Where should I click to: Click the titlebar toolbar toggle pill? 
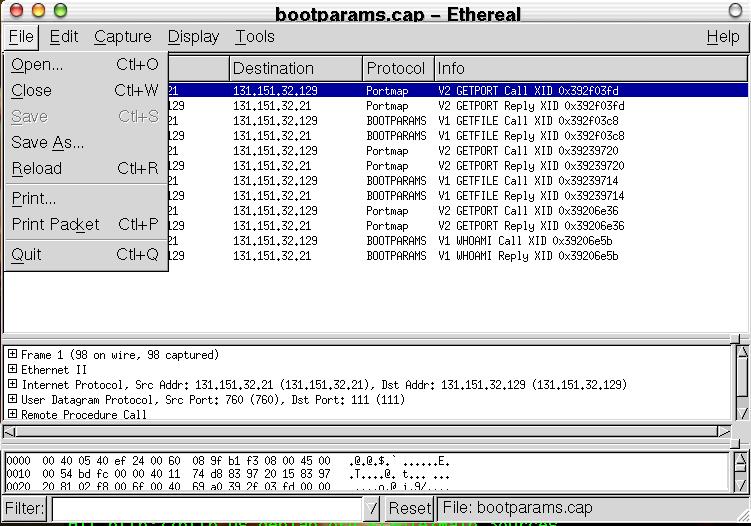tap(735, 10)
